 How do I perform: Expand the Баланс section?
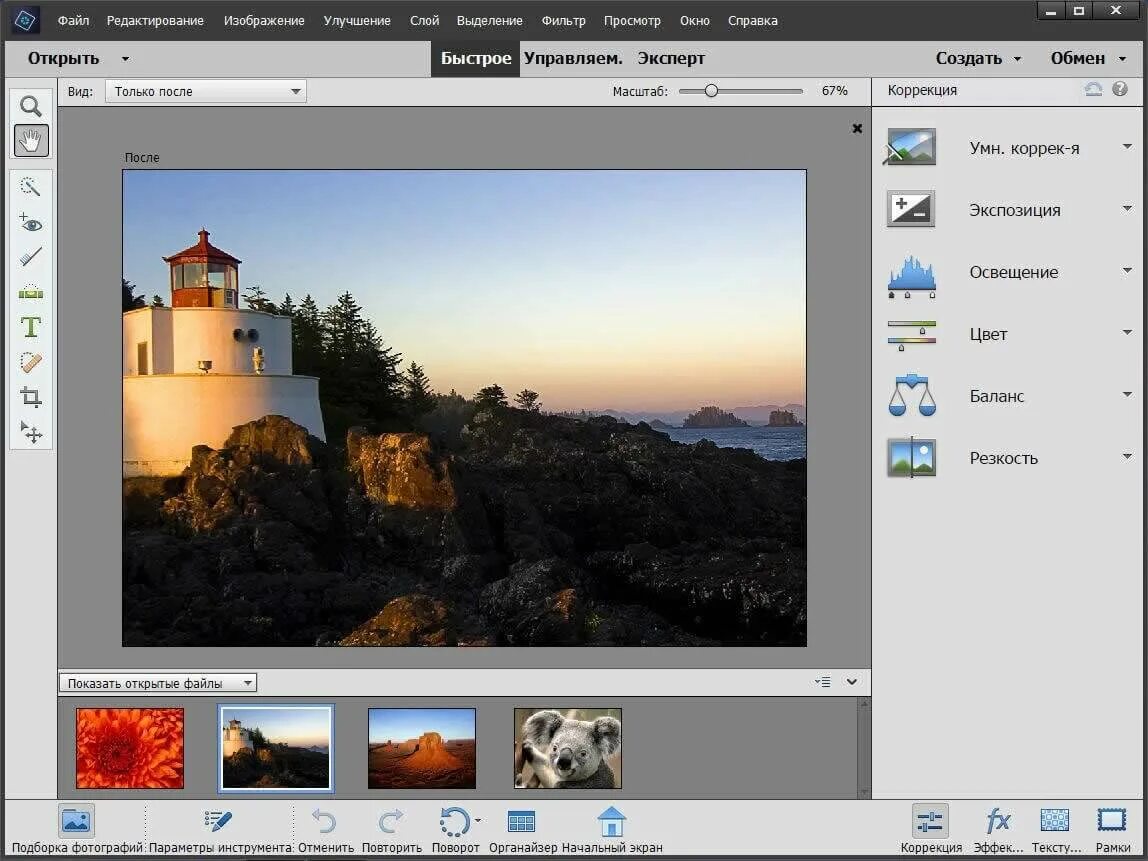coord(1127,395)
